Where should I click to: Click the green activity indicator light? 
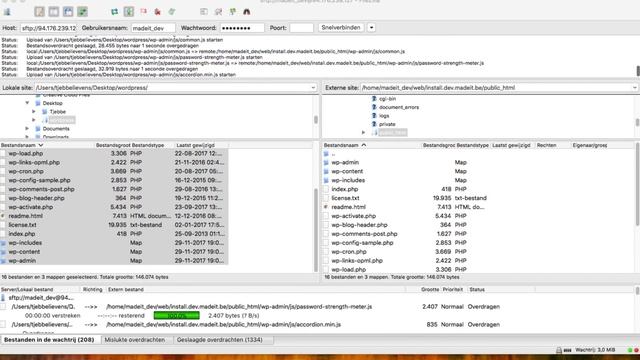630,350
